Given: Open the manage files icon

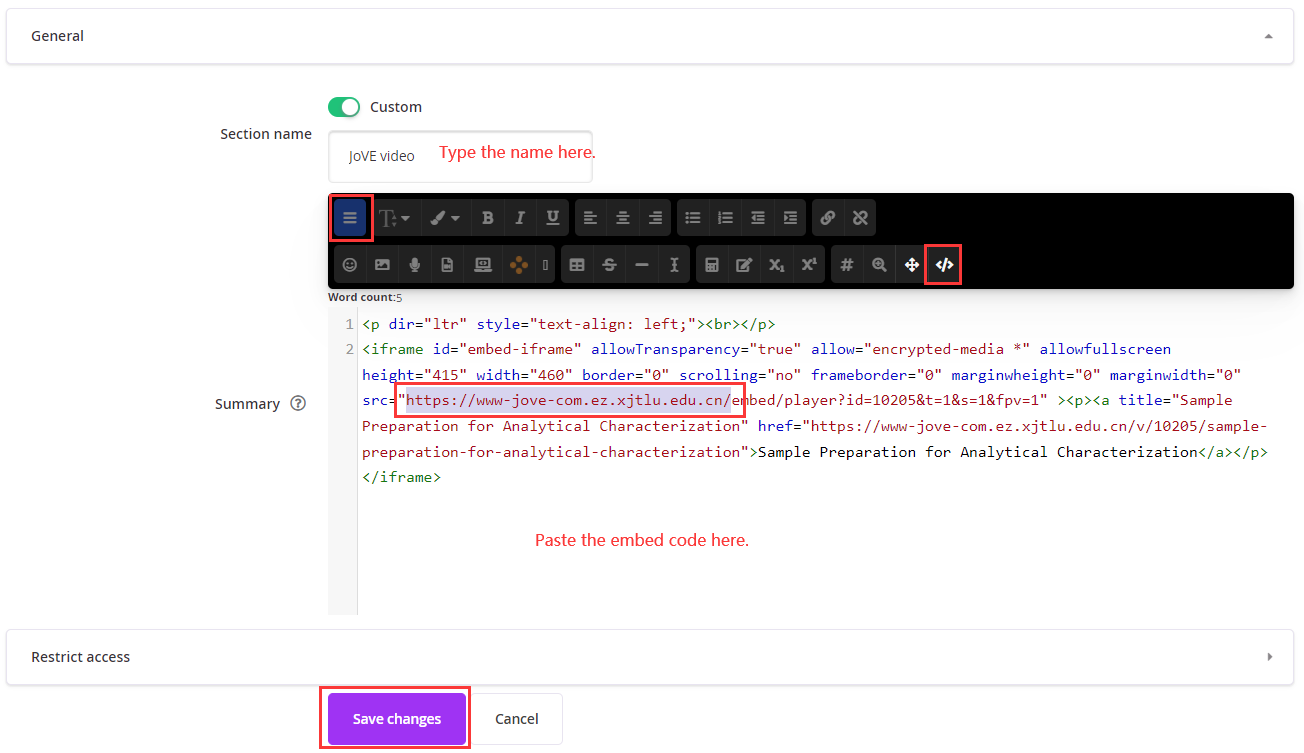Looking at the screenshot, I should coord(447,265).
